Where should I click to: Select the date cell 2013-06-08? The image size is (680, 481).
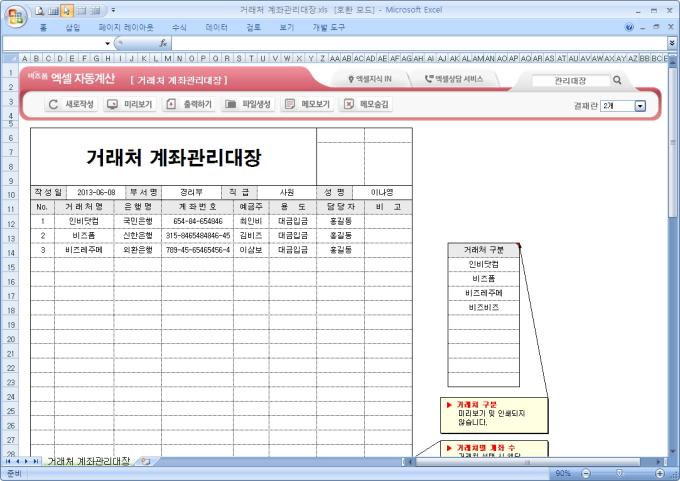(x=96, y=193)
